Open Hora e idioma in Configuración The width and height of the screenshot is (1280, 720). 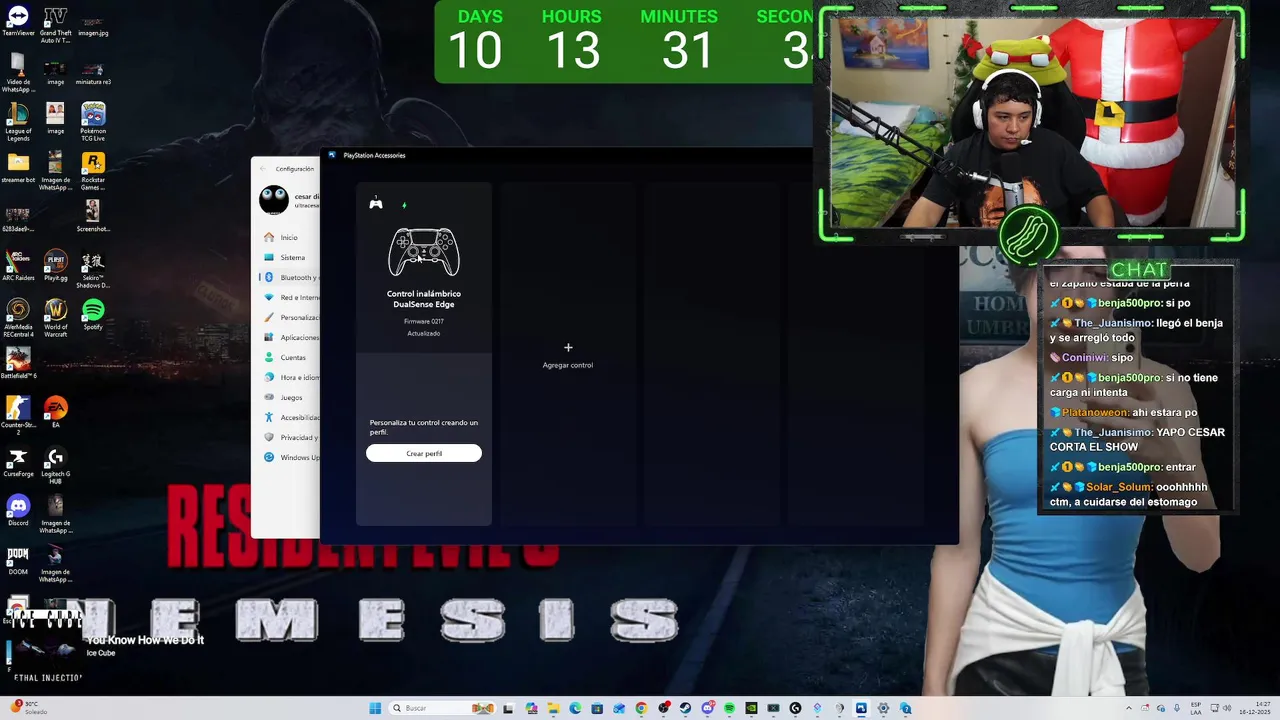(x=288, y=377)
